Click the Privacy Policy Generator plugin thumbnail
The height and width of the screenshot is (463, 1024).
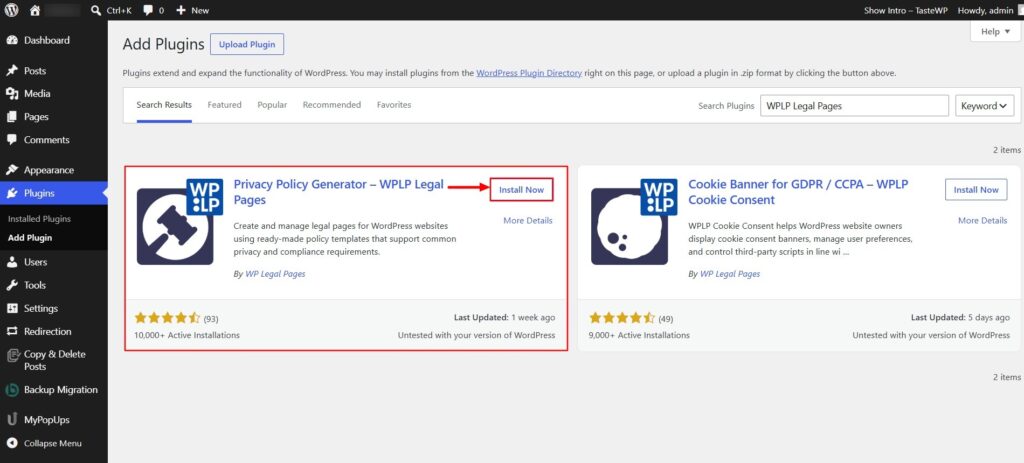point(180,221)
